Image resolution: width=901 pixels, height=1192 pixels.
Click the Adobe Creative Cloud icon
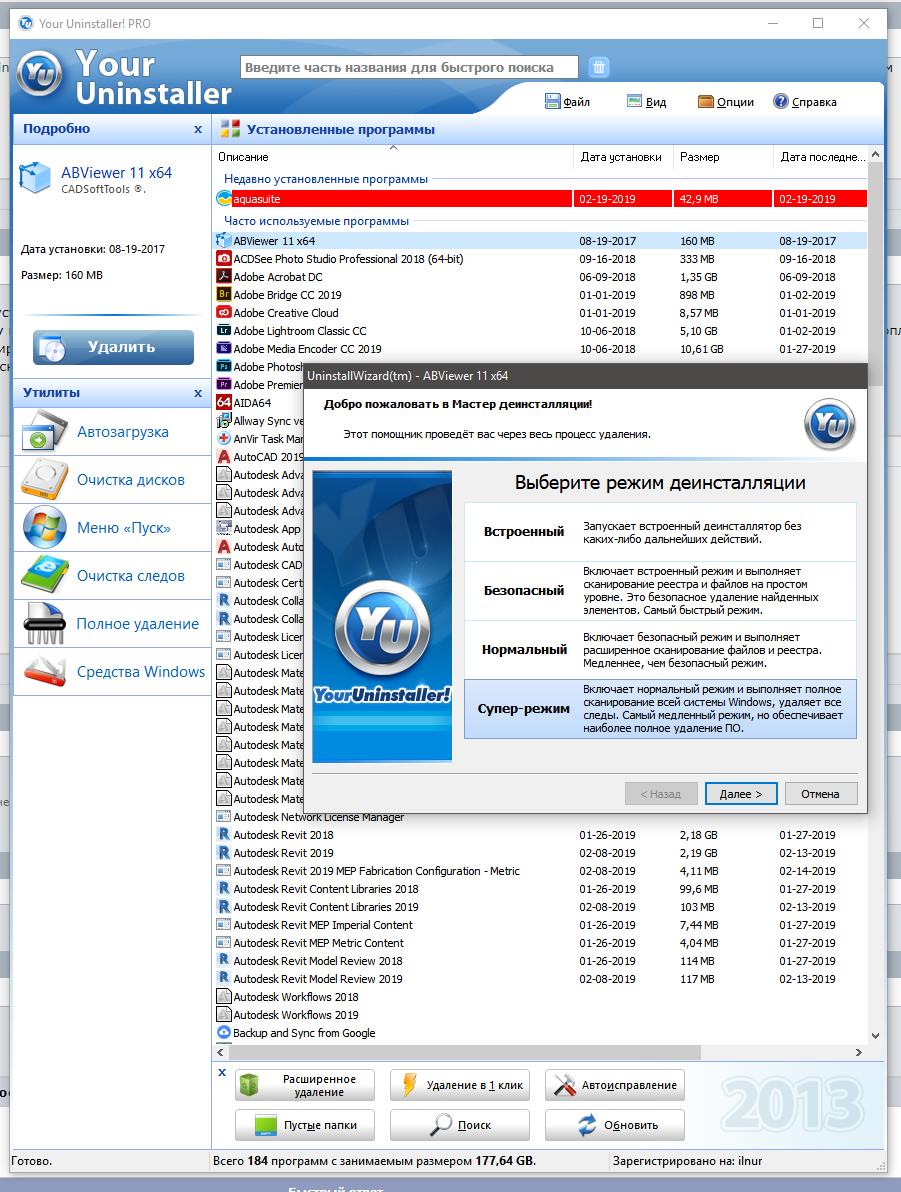224,312
